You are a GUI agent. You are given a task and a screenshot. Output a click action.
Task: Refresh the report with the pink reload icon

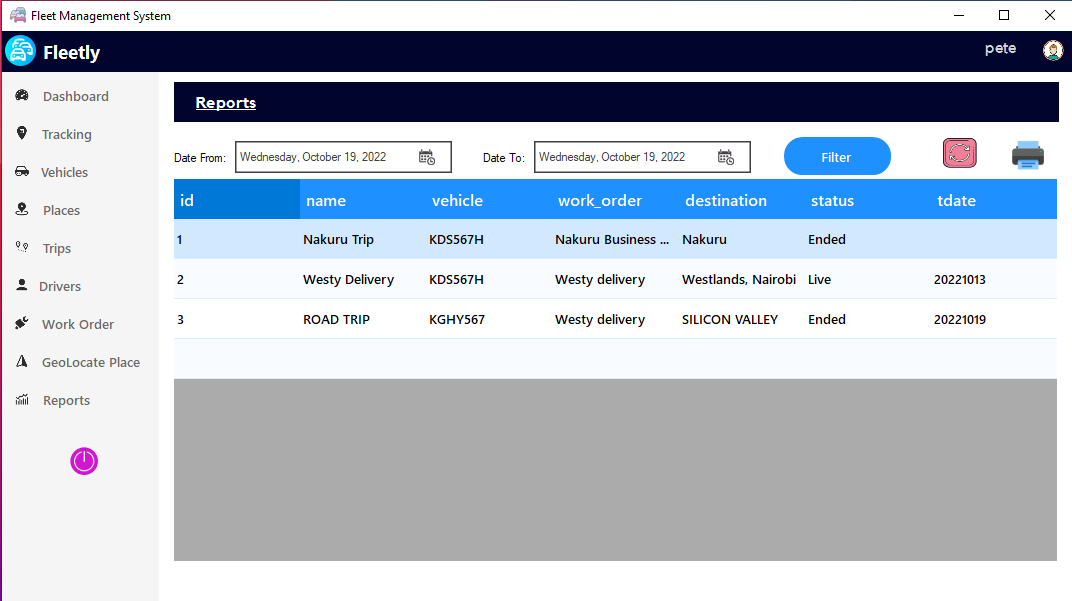point(959,153)
